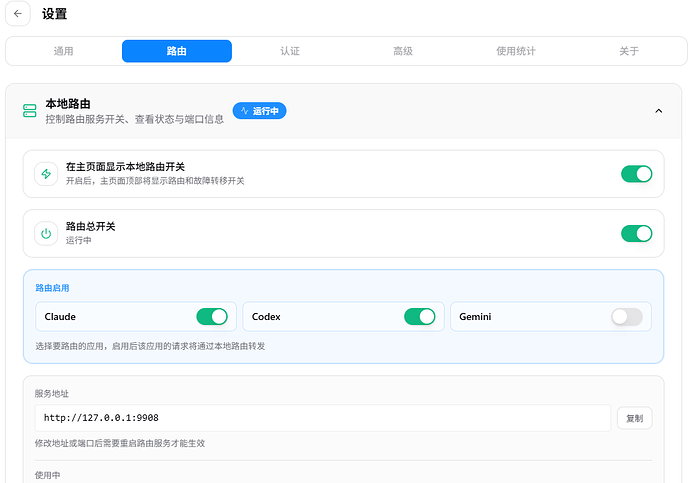Switch to the 通用 tab
The height and width of the screenshot is (483, 690).
pyautogui.click(x=63, y=51)
